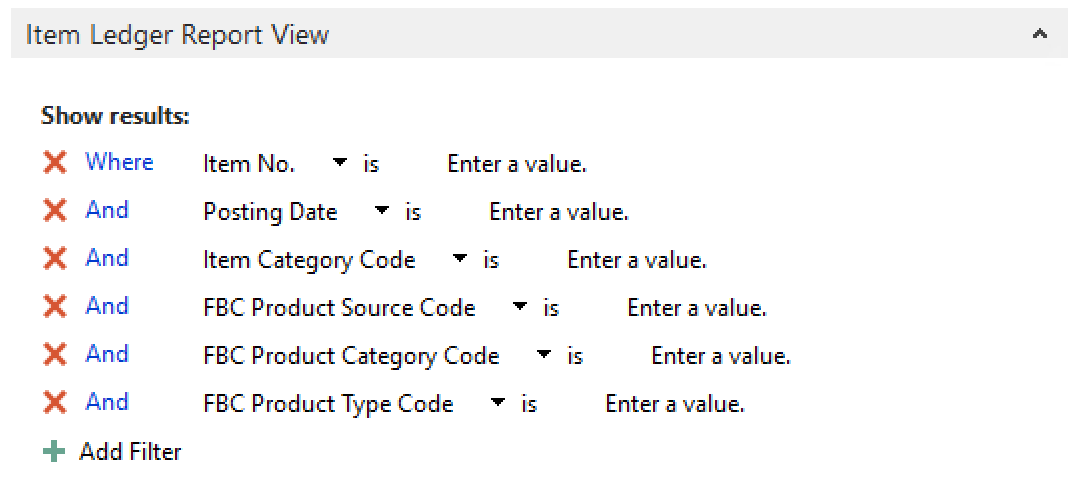
Task: Open the Posting Date field dropdown arrow
Action: pos(382,211)
